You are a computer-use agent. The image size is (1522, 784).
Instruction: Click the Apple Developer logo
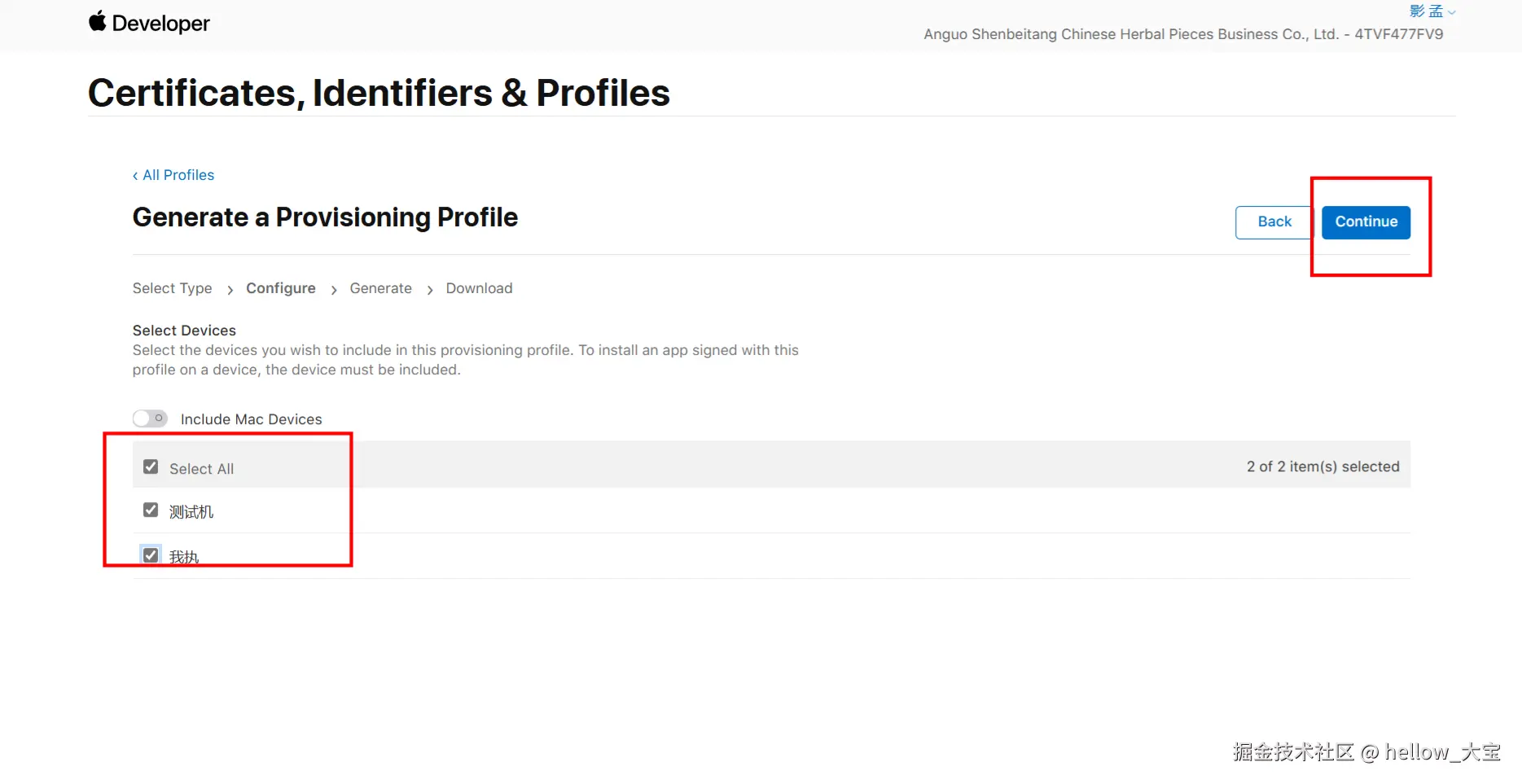click(149, 23)
